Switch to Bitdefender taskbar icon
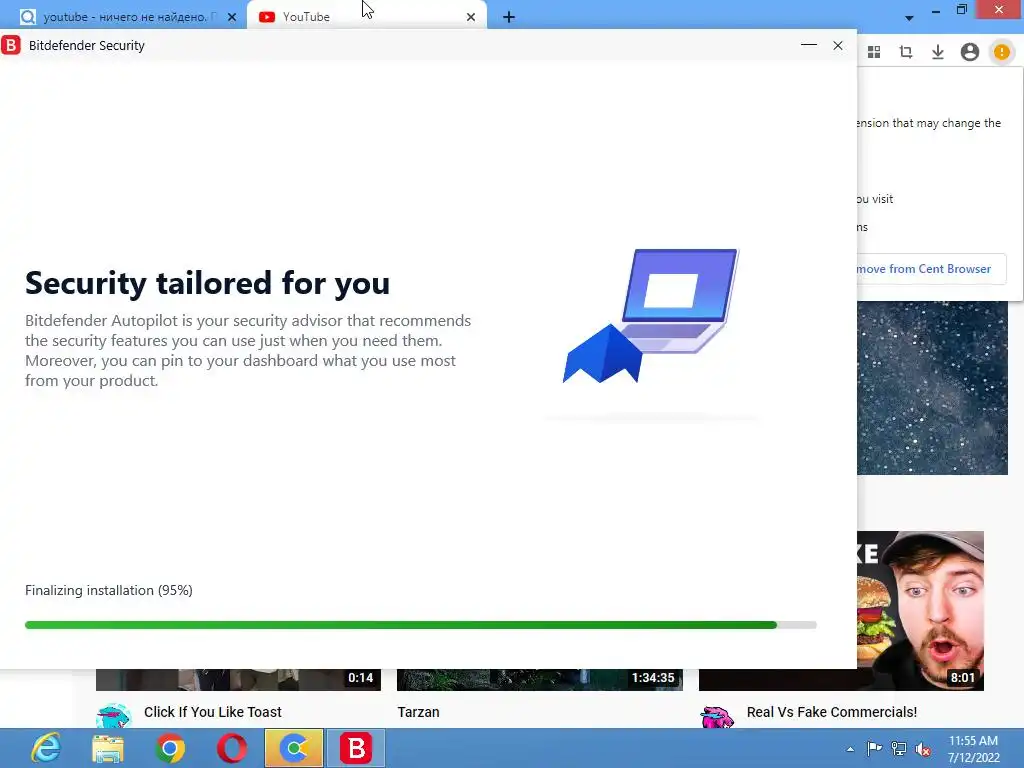1024x768 pixels. [356, 748]
